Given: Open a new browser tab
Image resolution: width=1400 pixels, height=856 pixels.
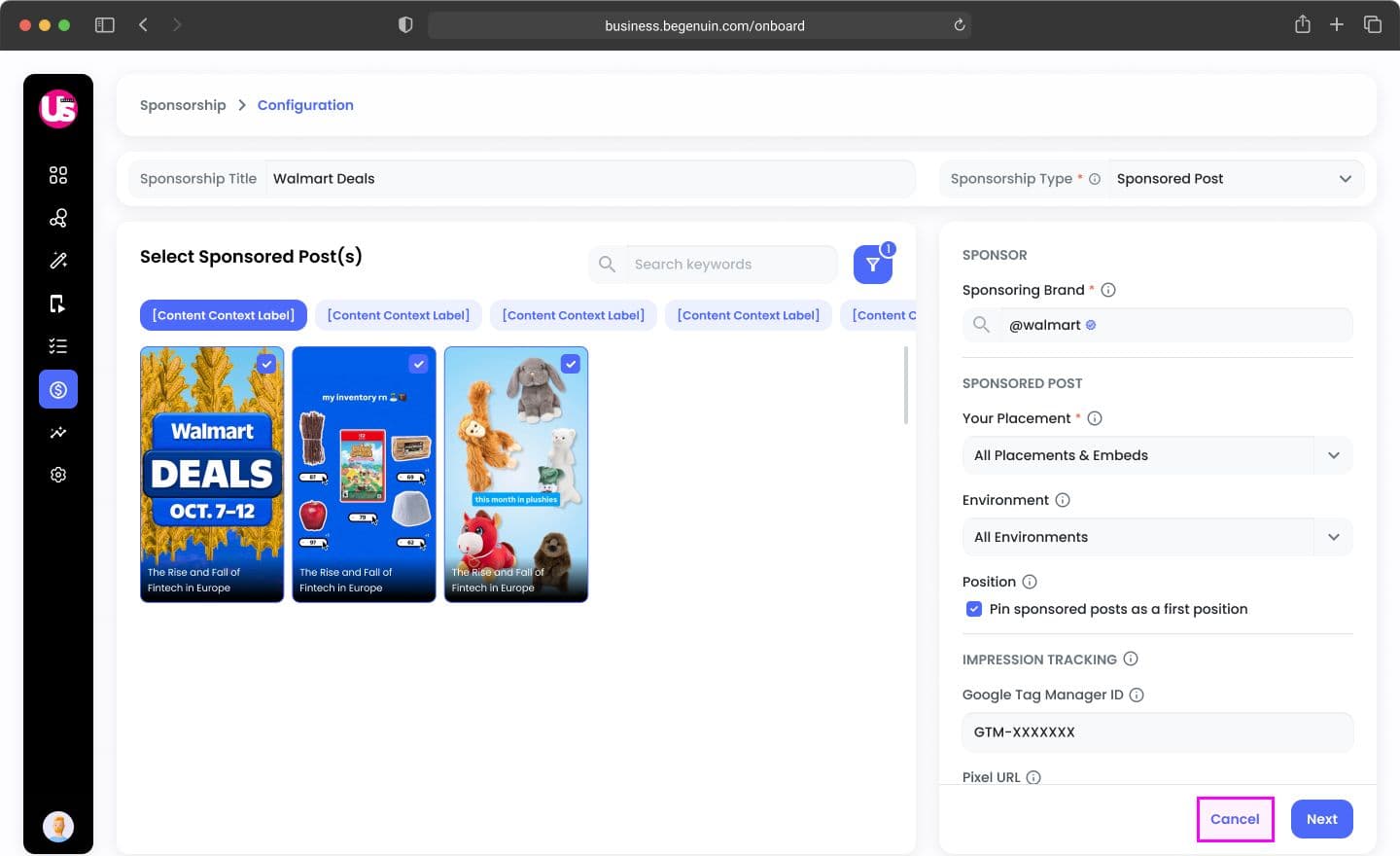Looking at the screenshot, I should [x=1337, y=25].
